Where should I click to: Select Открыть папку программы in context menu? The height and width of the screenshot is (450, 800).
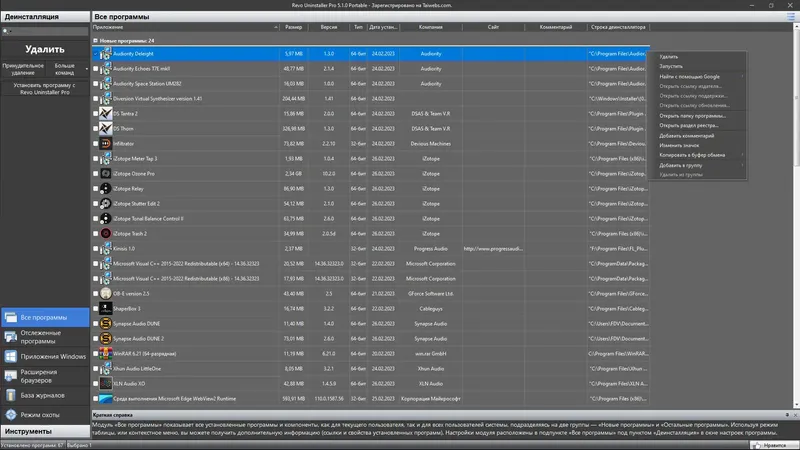[697, 116]
